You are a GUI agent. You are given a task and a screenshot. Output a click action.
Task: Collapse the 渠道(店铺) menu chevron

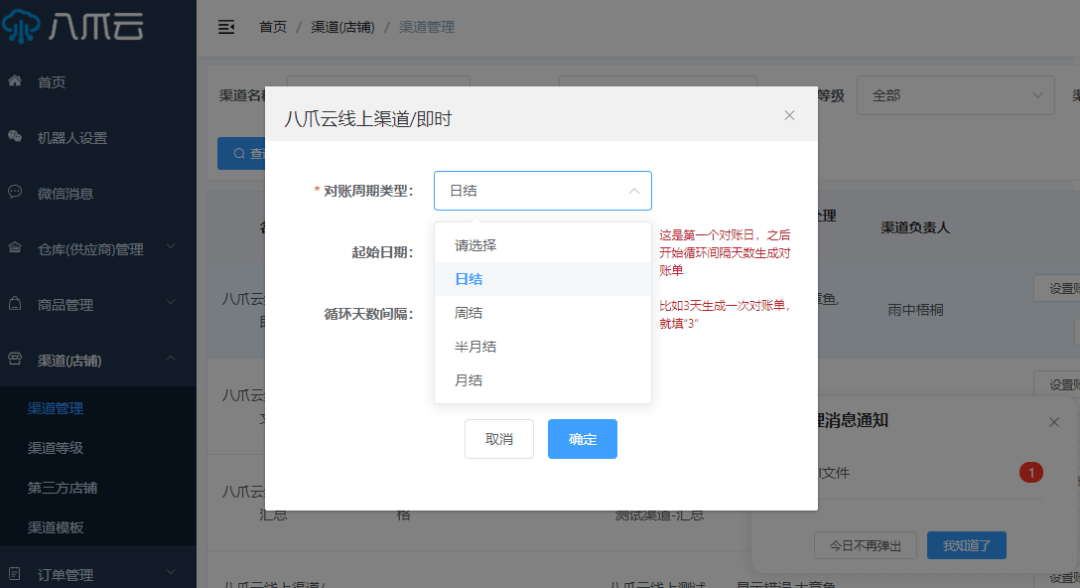point(171,358)
